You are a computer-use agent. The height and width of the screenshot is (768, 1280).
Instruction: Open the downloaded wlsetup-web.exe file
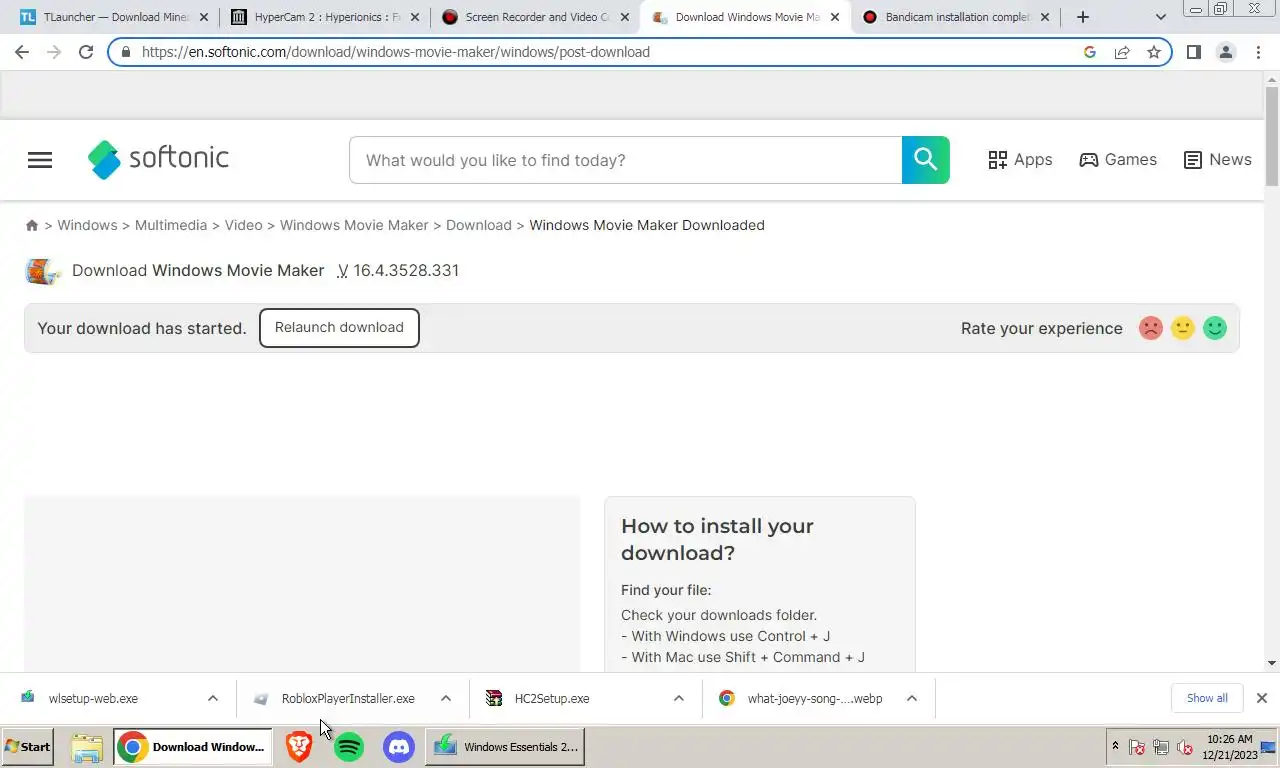click(x=93, y=698)
